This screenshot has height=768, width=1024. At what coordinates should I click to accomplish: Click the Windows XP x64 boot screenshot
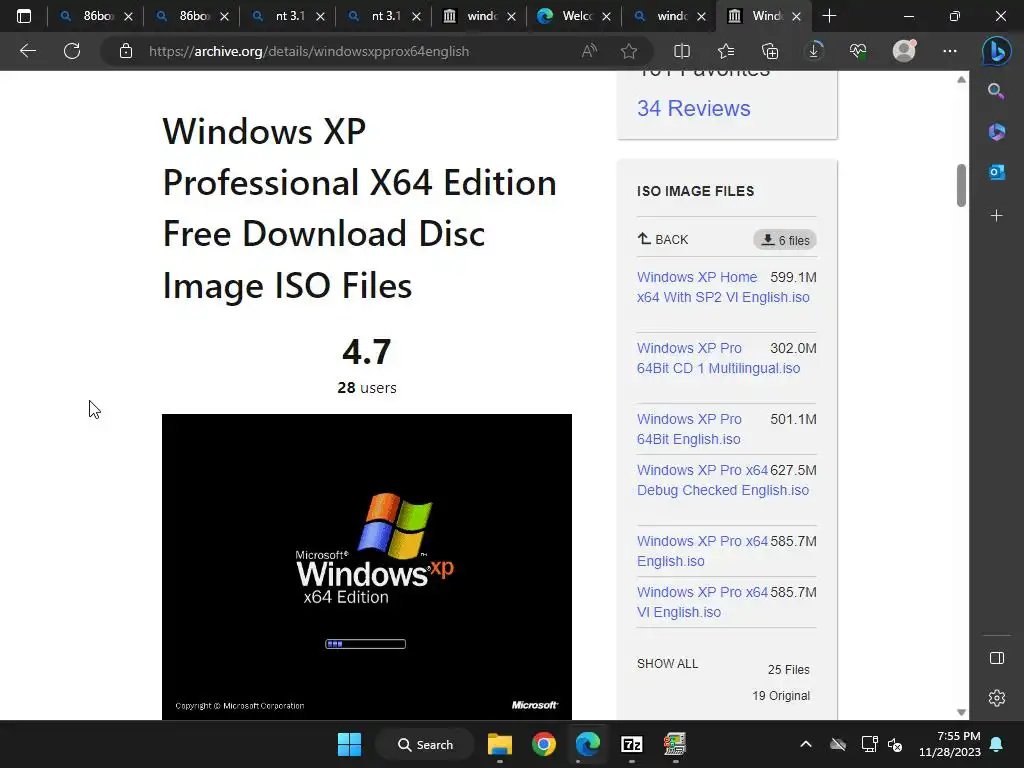tap(366, 567)
